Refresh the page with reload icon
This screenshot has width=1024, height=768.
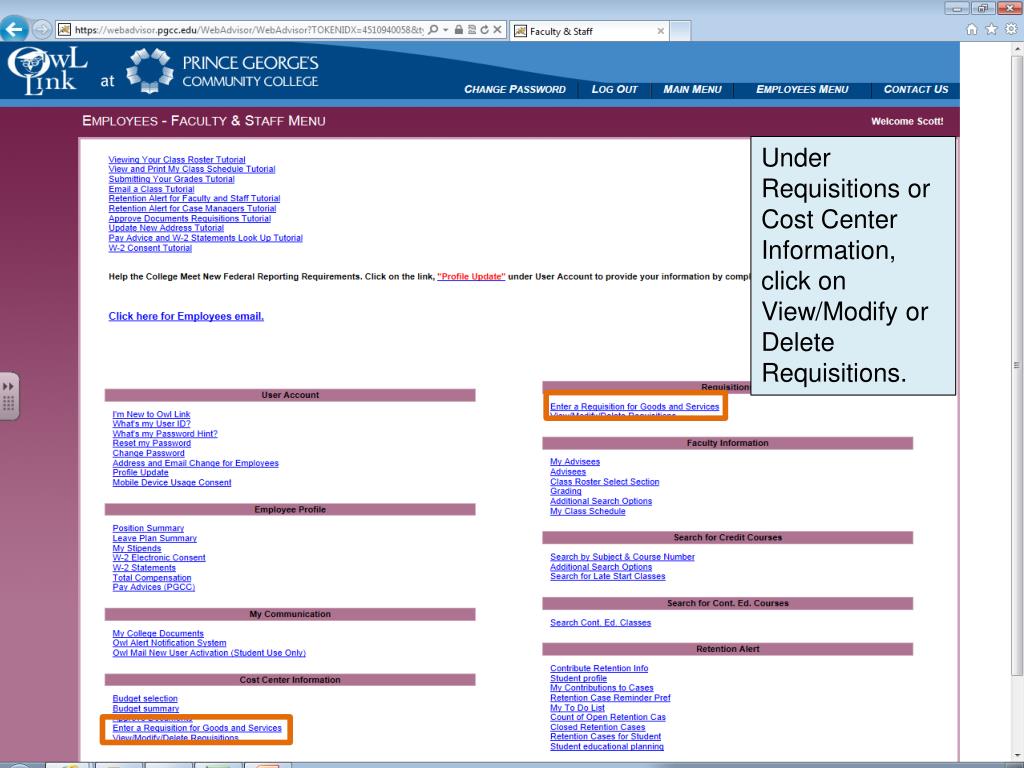484,30
